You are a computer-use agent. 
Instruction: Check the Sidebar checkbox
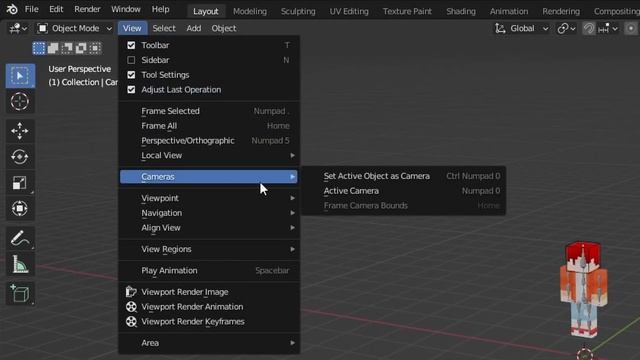click(x=131, y=60)
